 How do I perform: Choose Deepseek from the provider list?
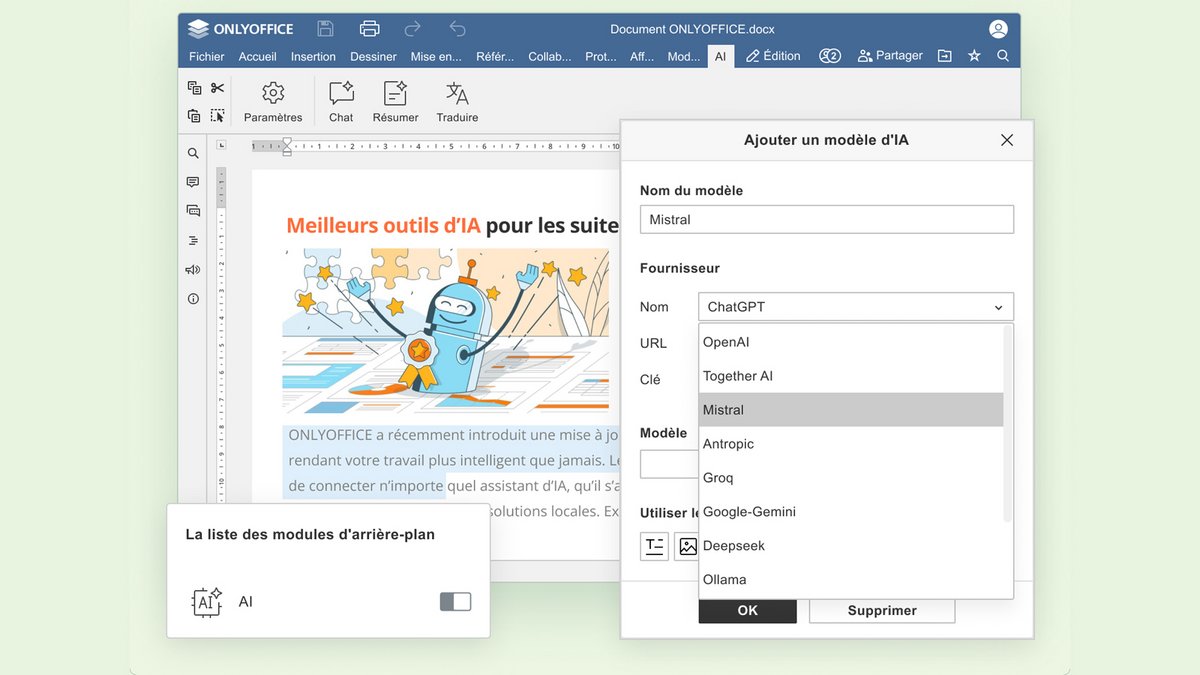(851, 546)
